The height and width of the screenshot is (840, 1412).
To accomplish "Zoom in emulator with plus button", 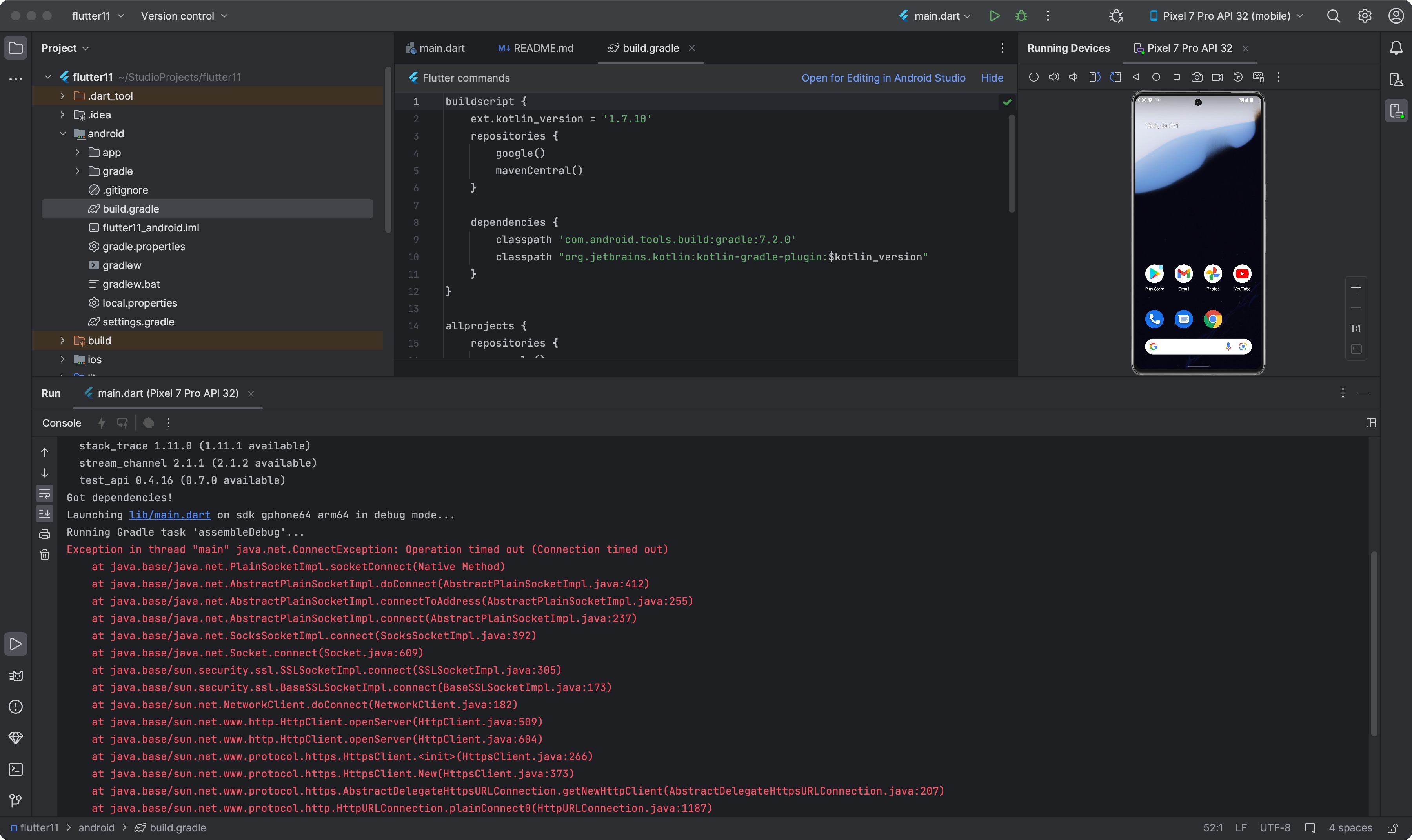I will pos(1356,287).
